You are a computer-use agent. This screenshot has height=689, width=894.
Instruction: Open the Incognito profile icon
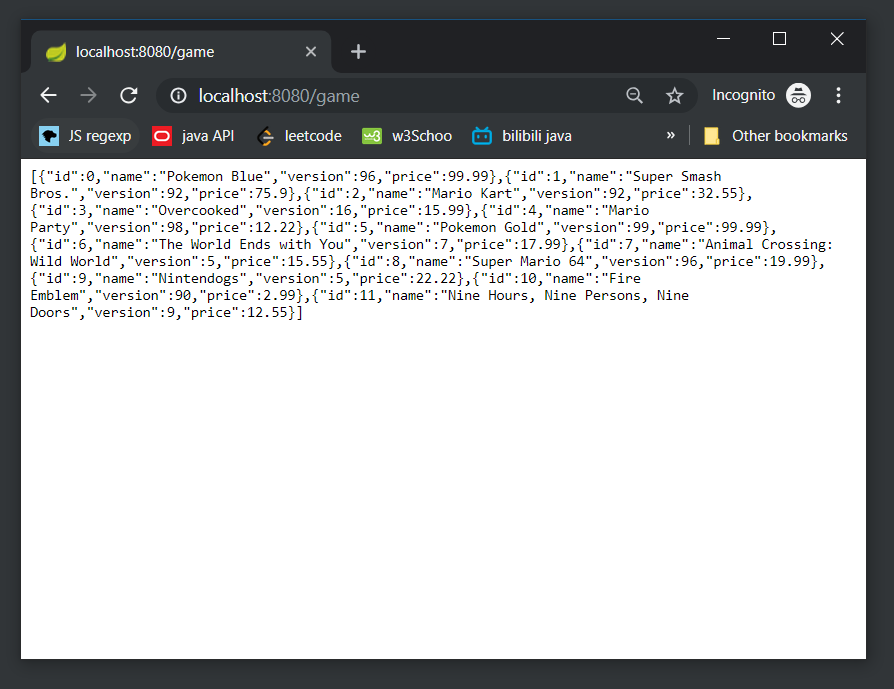tap(798, 95)
